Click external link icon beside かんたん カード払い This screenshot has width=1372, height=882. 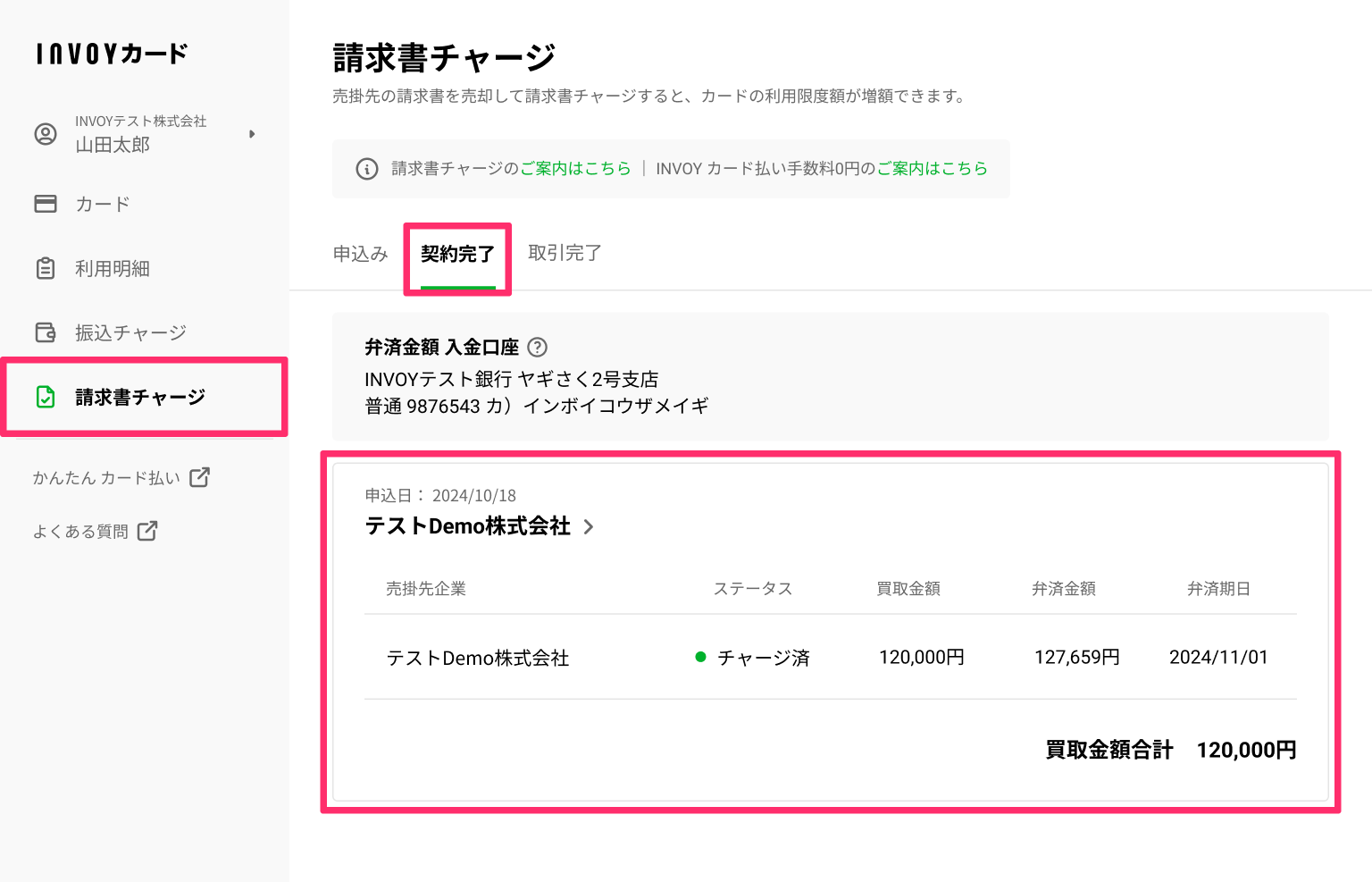tap(200, 477)
